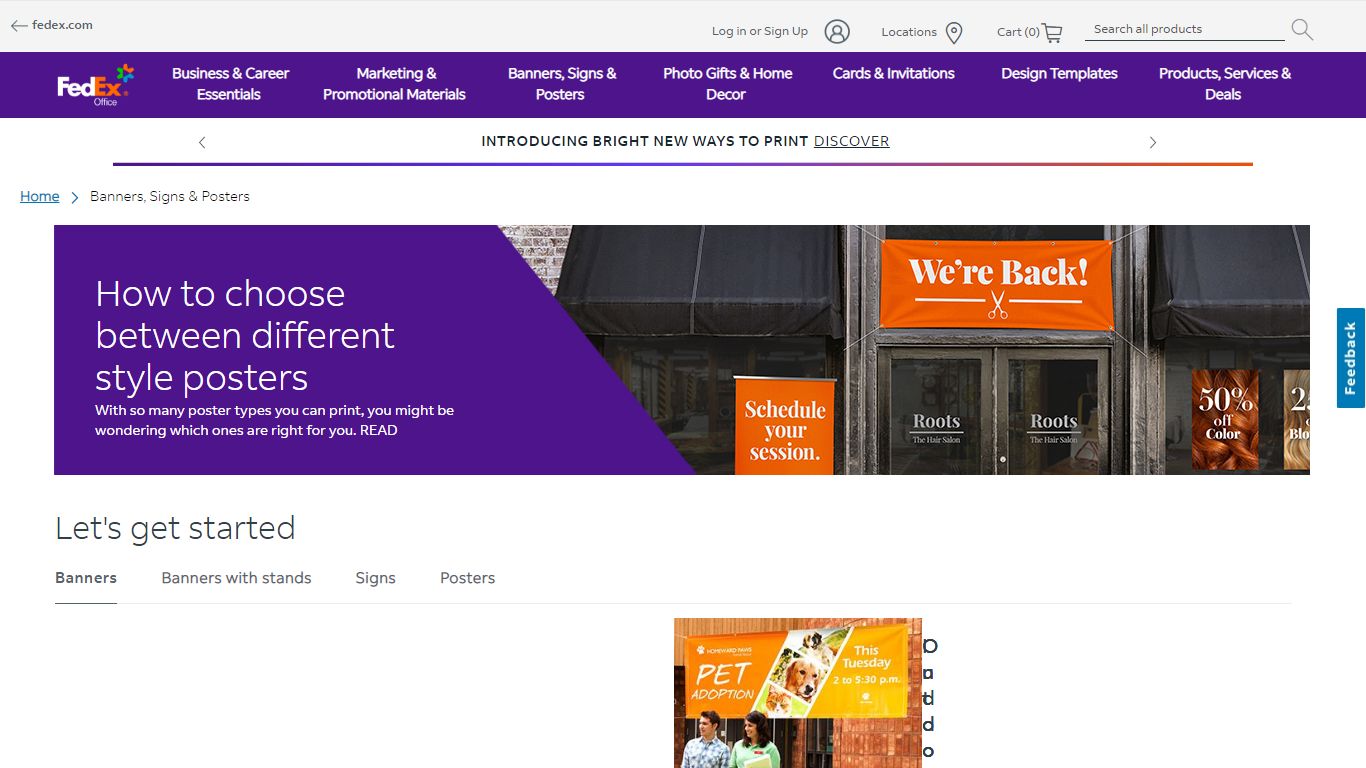The image size is (1366, 768).
Task: Click the Banners, Signs & Posters breadcrumb text
Action: pyautogui.click(x=170, y=196)
